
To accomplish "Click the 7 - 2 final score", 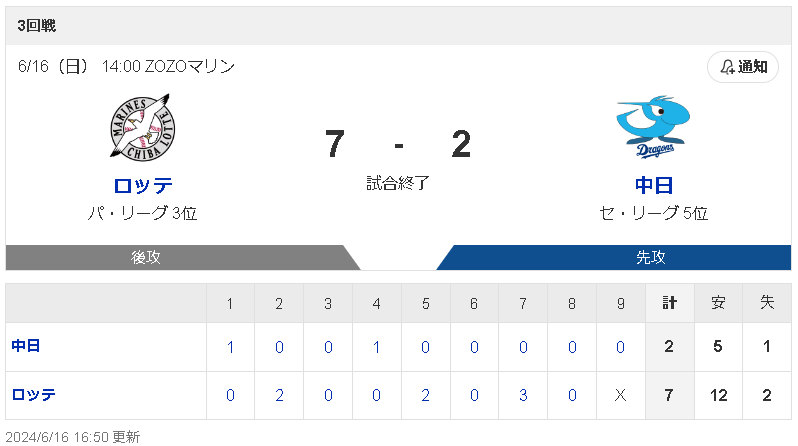I will (398, 144).
